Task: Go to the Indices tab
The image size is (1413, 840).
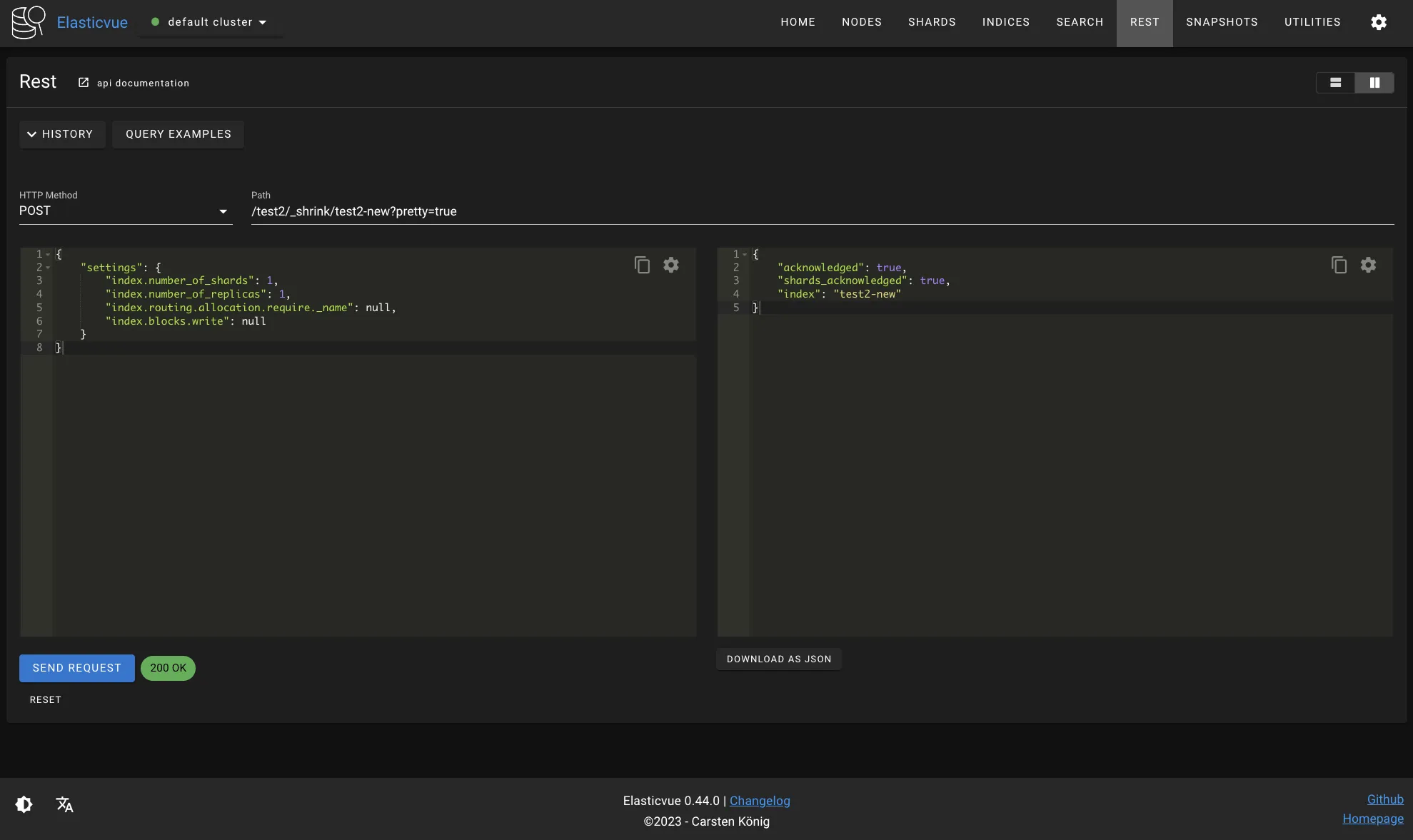Action: 1005,22
